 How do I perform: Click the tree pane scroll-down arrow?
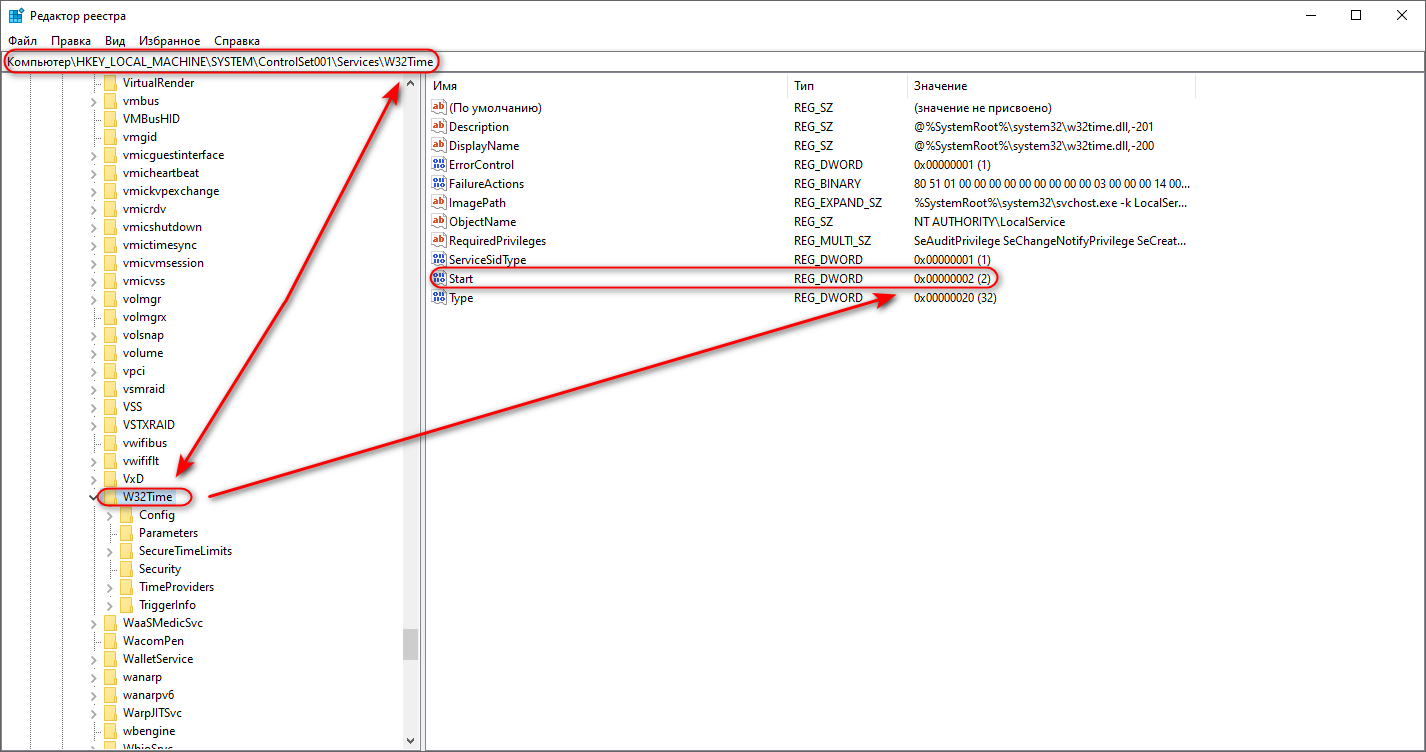point(410,741)
